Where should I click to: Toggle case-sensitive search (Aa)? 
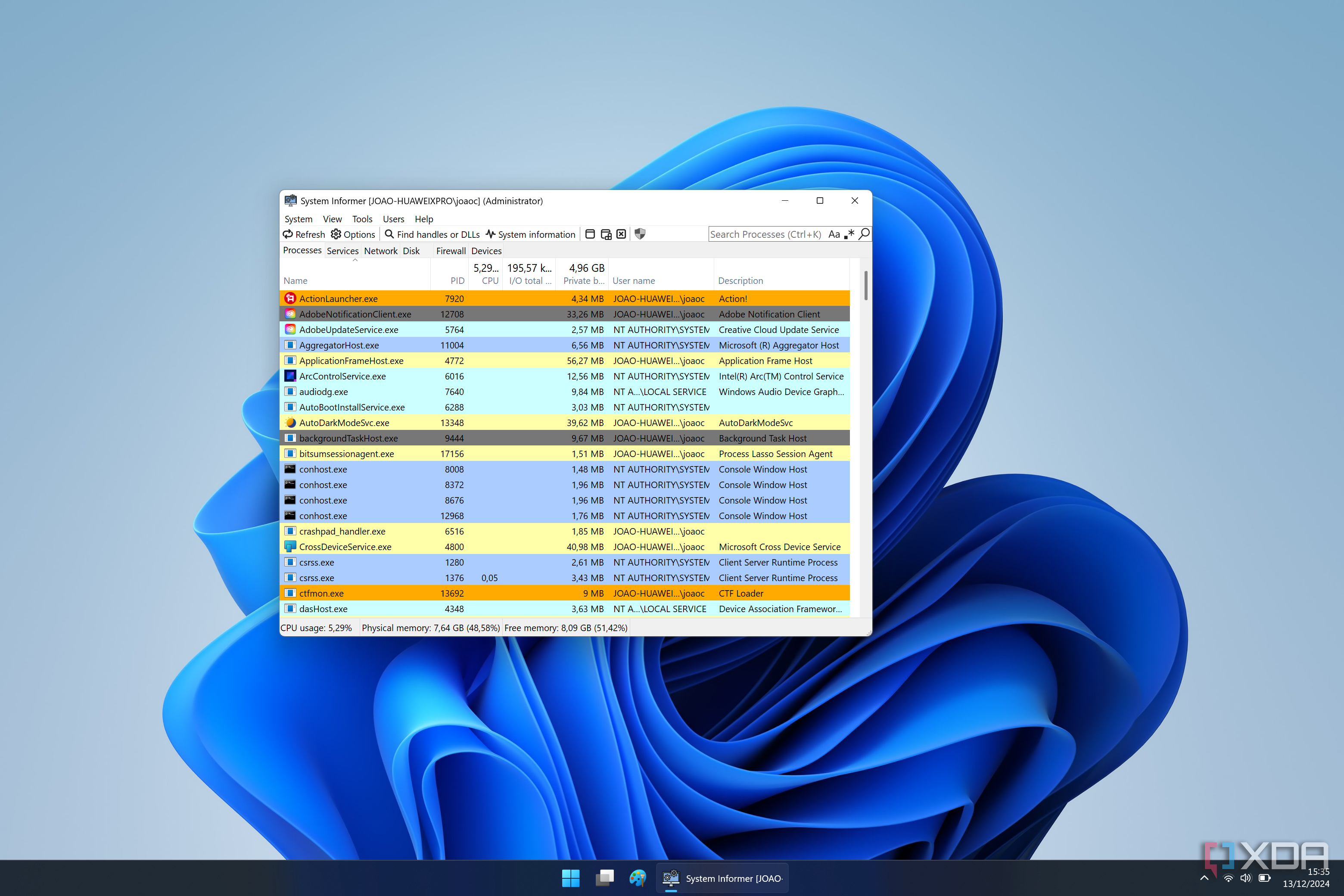tap(834, 234)
